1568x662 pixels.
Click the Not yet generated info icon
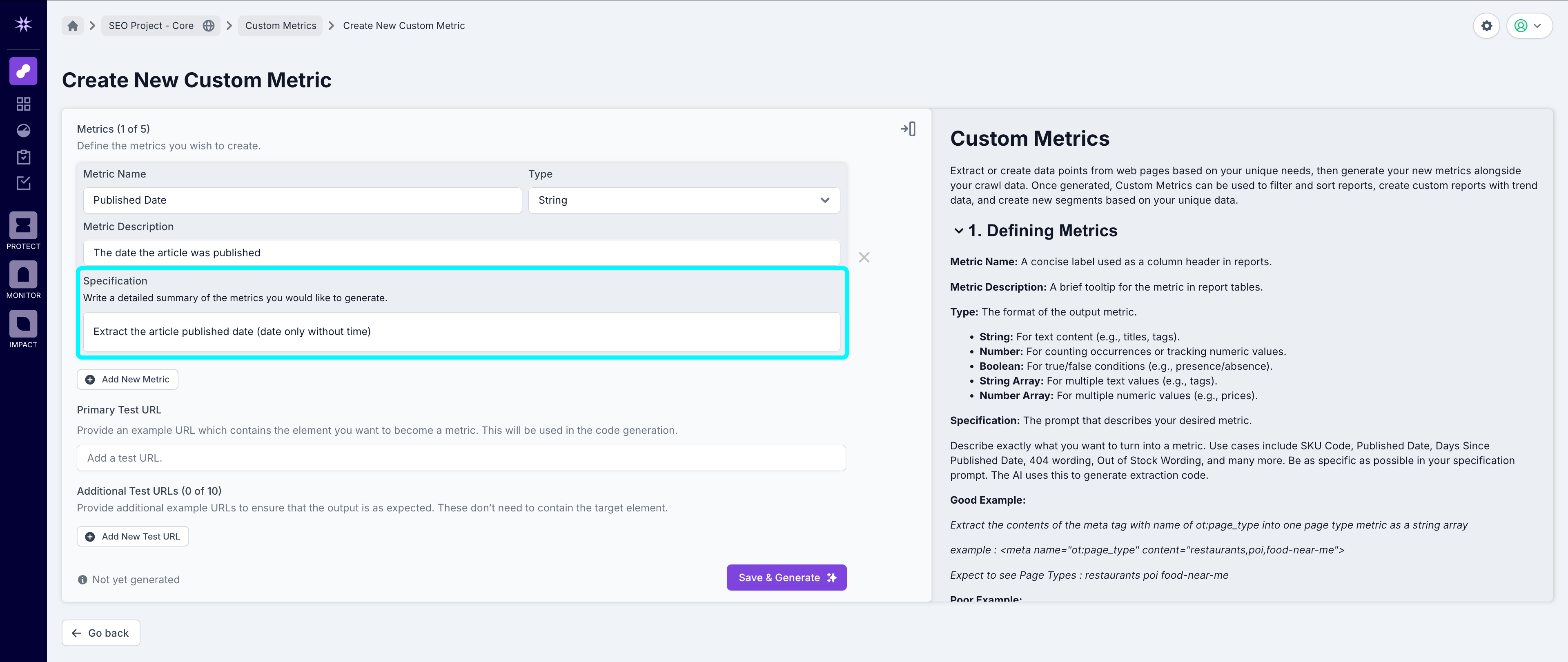pos(82,580)
